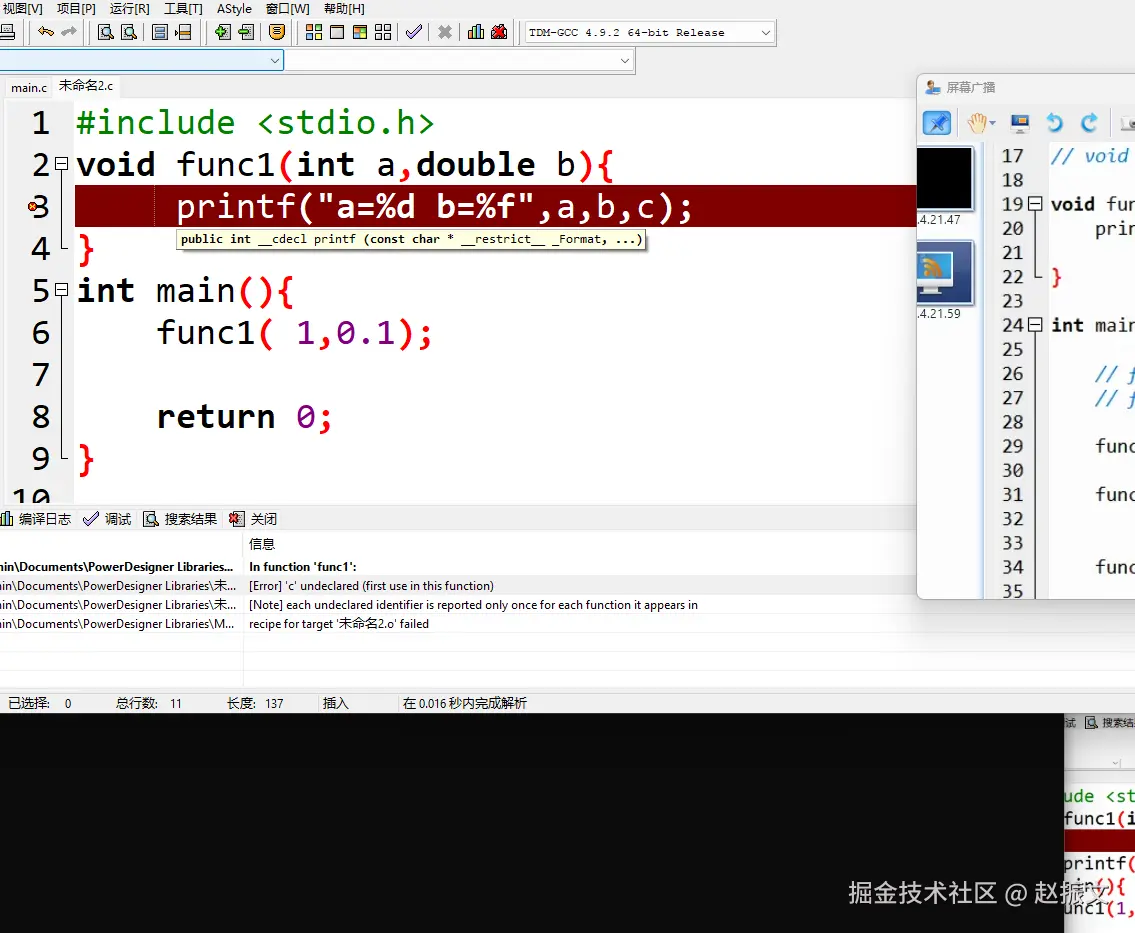Open the hand tool dropdown arrow
The image size is (1135, 933).
pyautogui.click(x=992, y=123)
